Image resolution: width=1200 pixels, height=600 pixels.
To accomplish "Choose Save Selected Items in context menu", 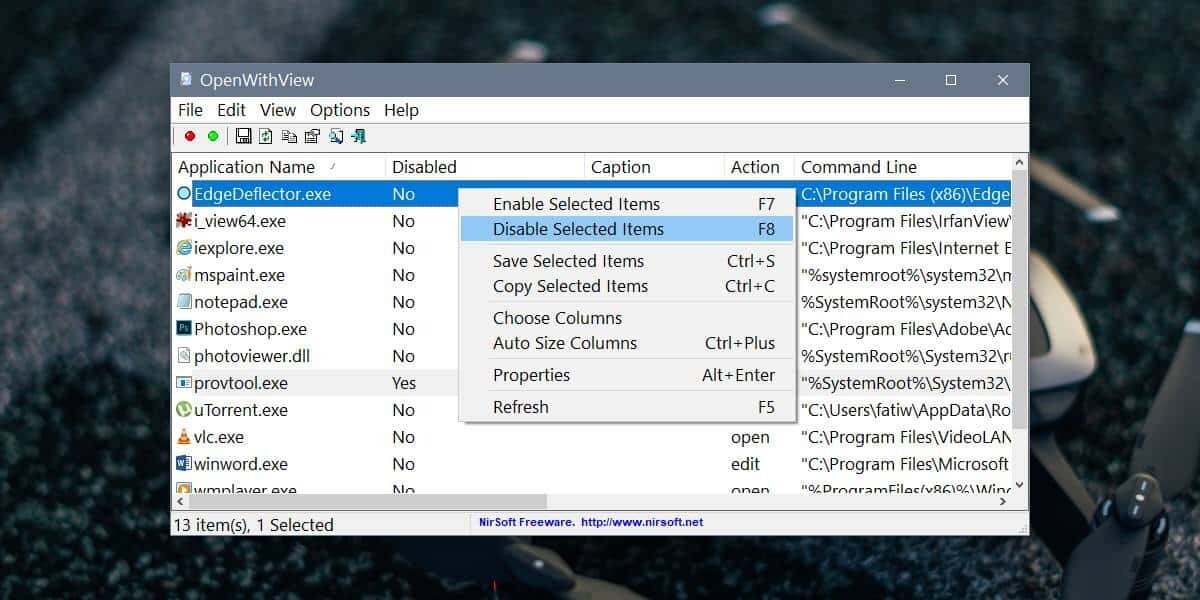I will [627, 261].
